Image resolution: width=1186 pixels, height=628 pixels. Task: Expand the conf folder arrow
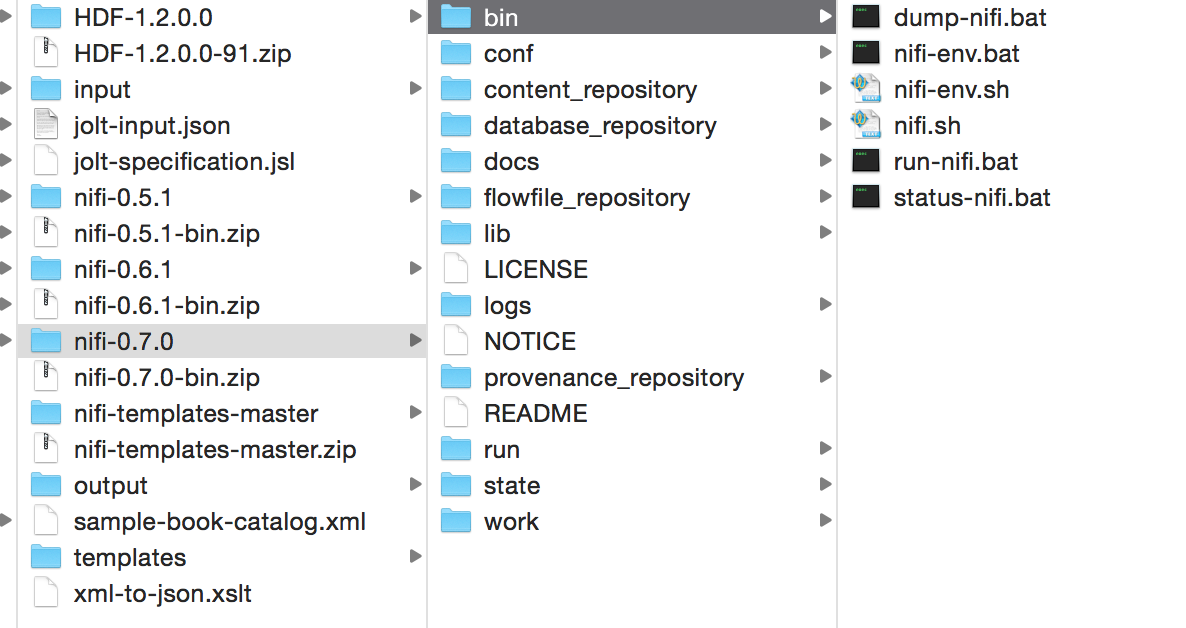825,54
